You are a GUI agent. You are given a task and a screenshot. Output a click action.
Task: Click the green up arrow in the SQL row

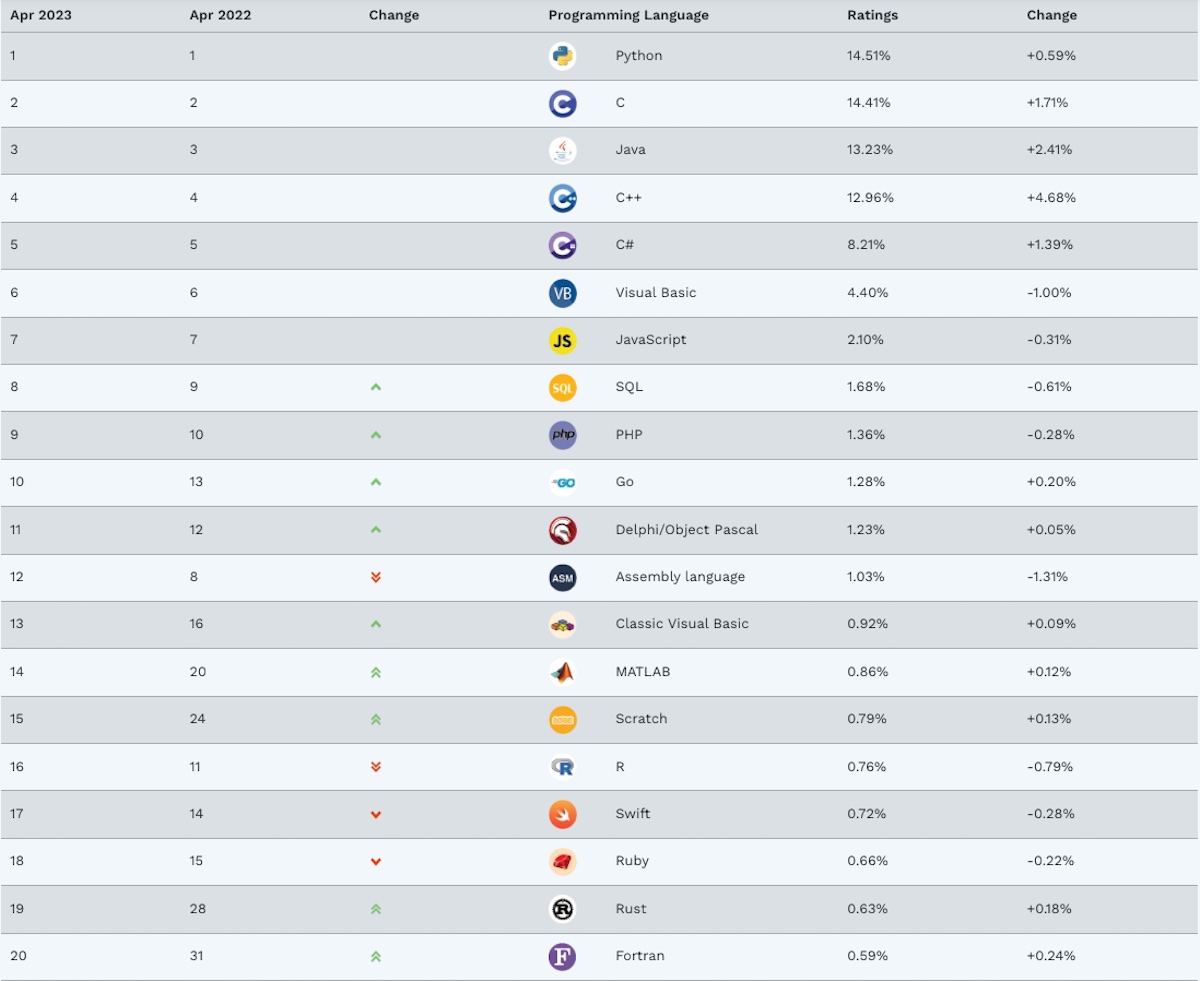pos(376,387)
